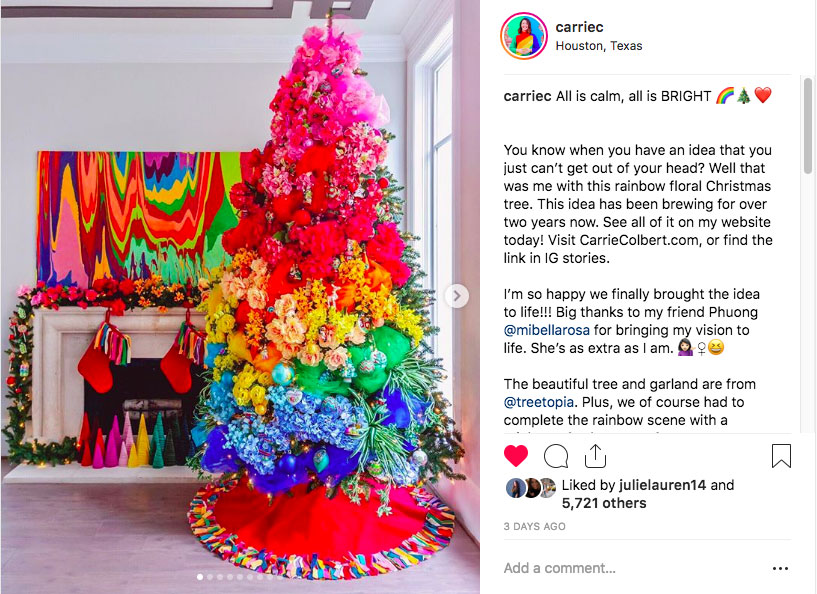The image size is (817, 594).
Task: Open carriec's profile picture avatar
Action: 524,36
